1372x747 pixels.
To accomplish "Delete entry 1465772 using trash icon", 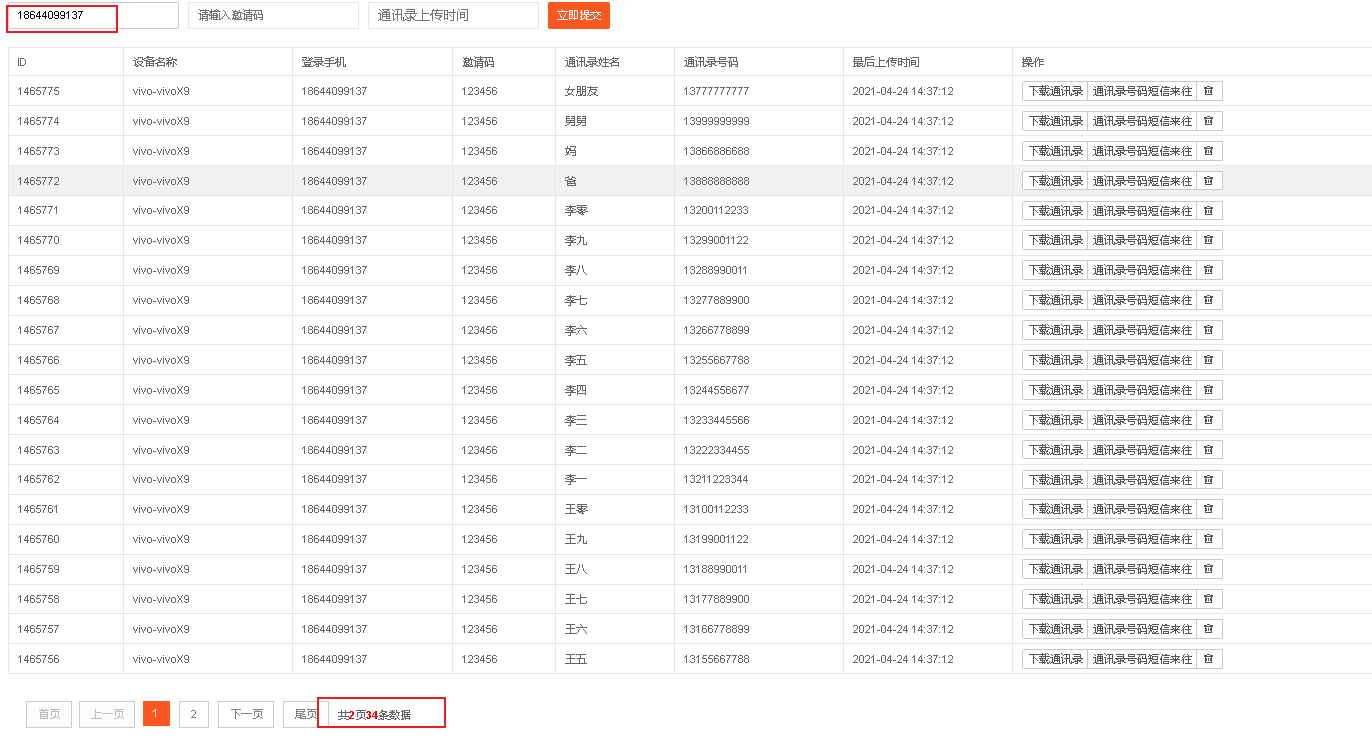I will point(1209,181).
